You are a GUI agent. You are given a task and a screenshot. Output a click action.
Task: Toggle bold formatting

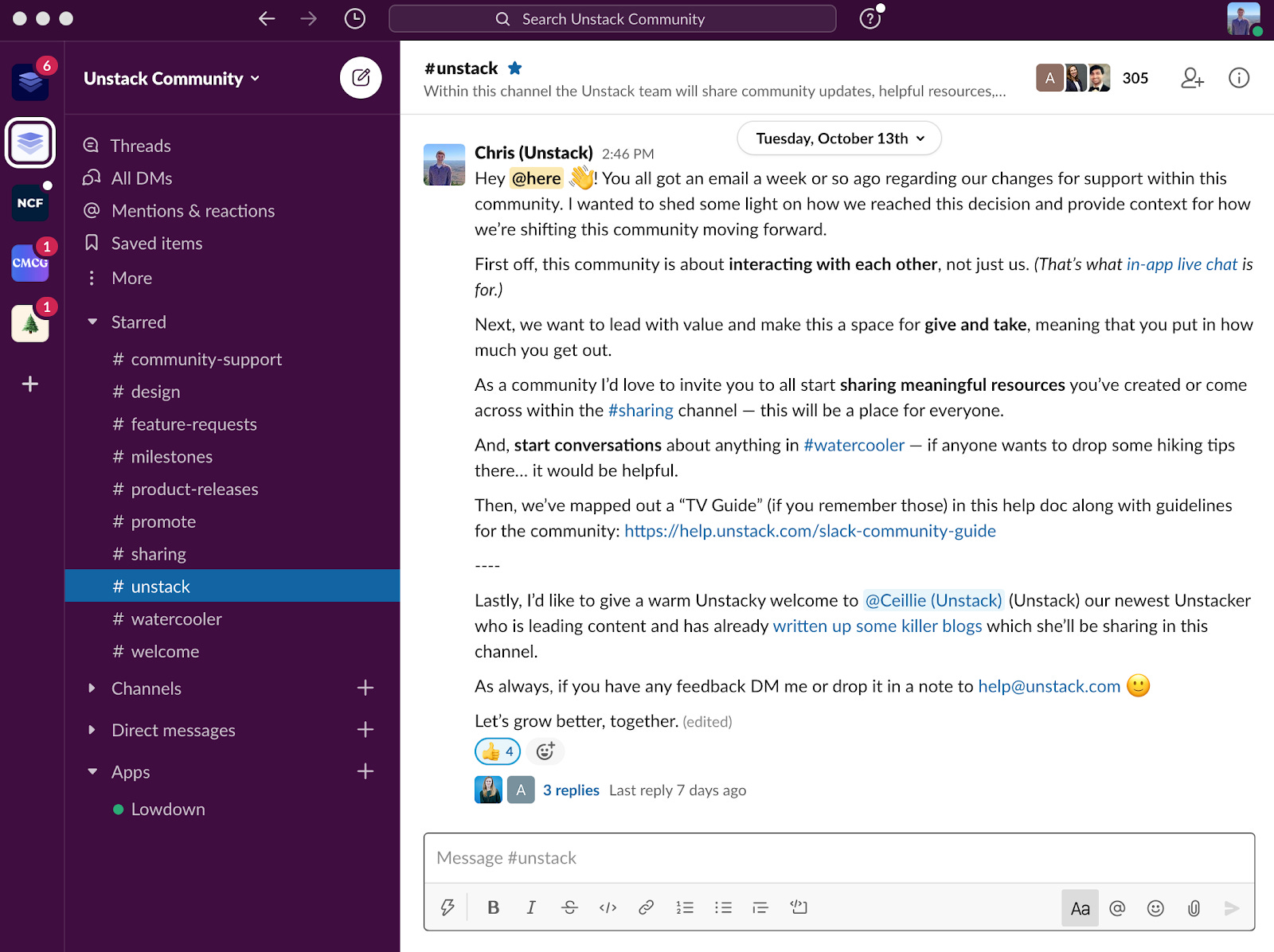click(x=494, y=907)
